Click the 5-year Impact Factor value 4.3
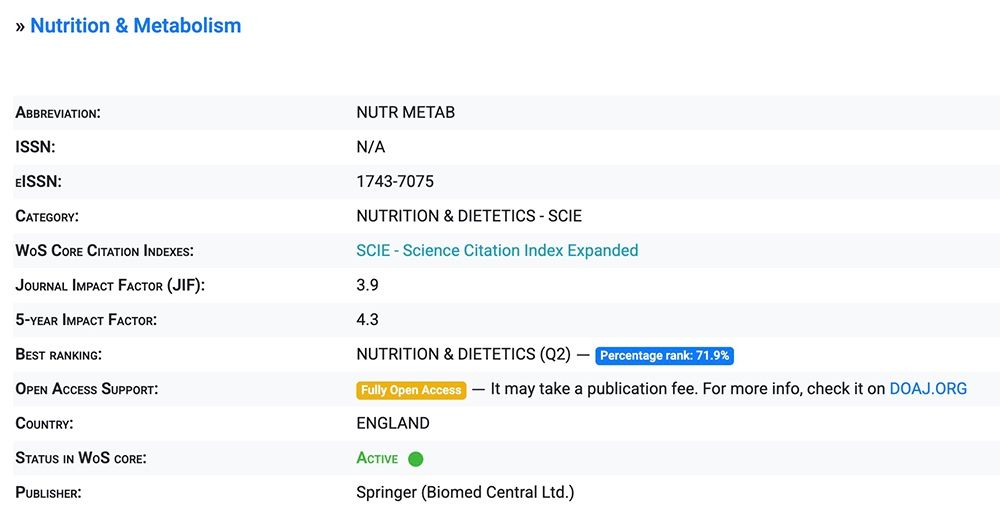1000x512 pixels. pos(367,320)
